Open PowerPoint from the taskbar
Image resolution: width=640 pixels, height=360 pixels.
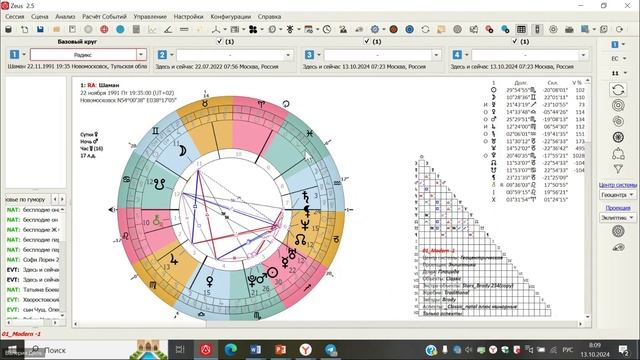(x=280, y=350)
